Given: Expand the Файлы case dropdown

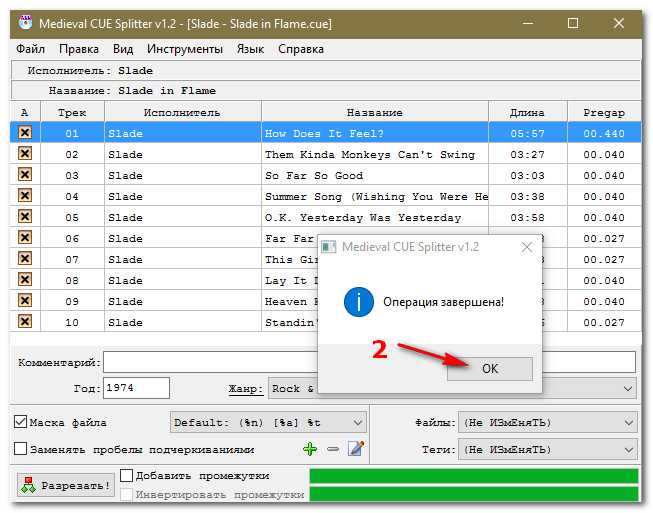Looking at the screenshot, I should tap(548, 423).
